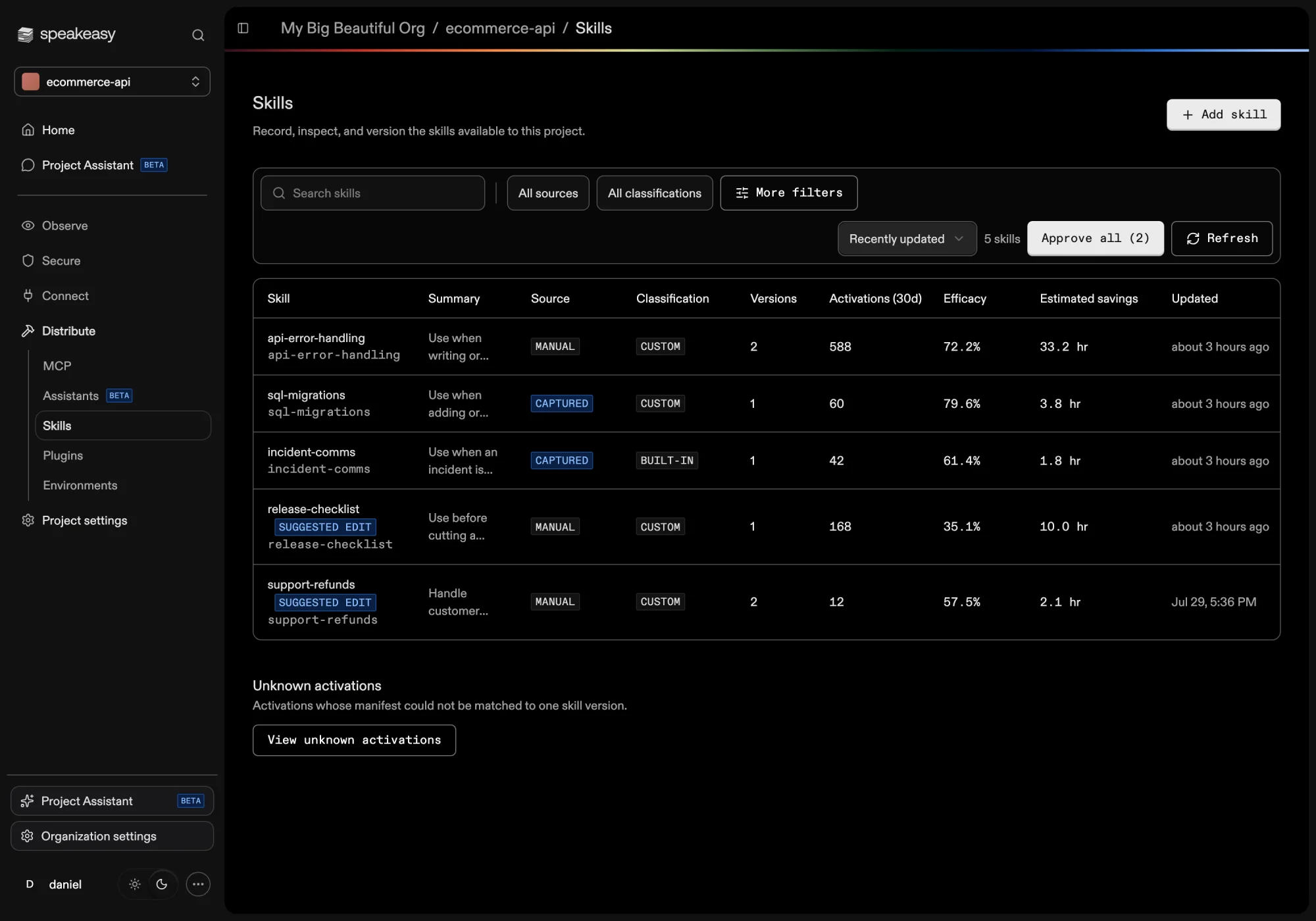
Task: Click the Organization settings gear icon
Action: click(x=27, y=836)
